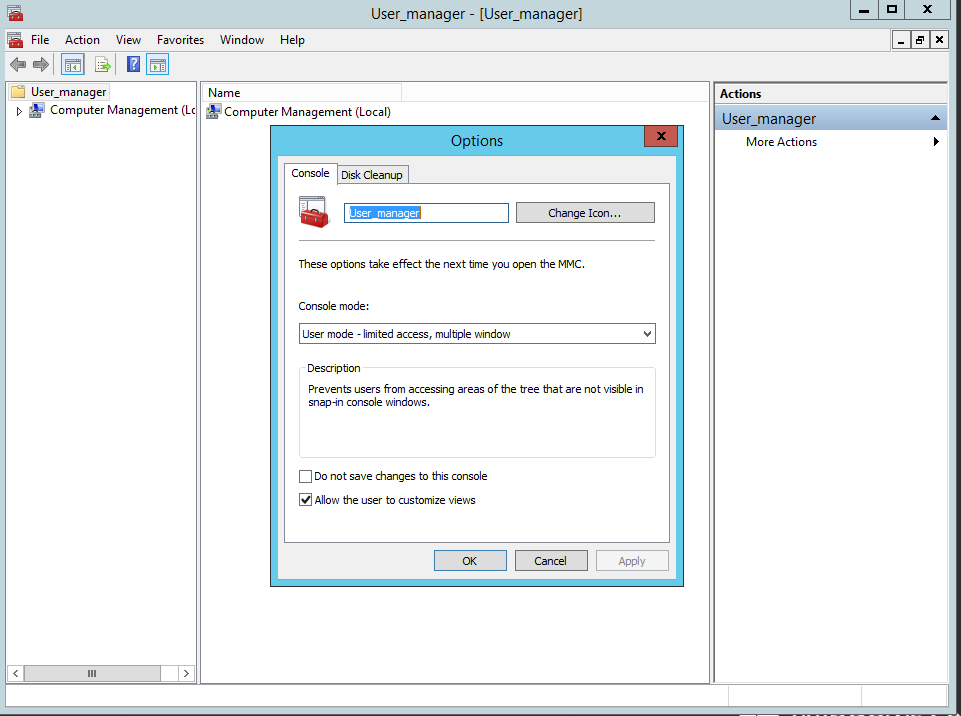Minimize the inner console child window
Image resolution: width=961 pixels, height=716 pixels.
coord(900,40)
